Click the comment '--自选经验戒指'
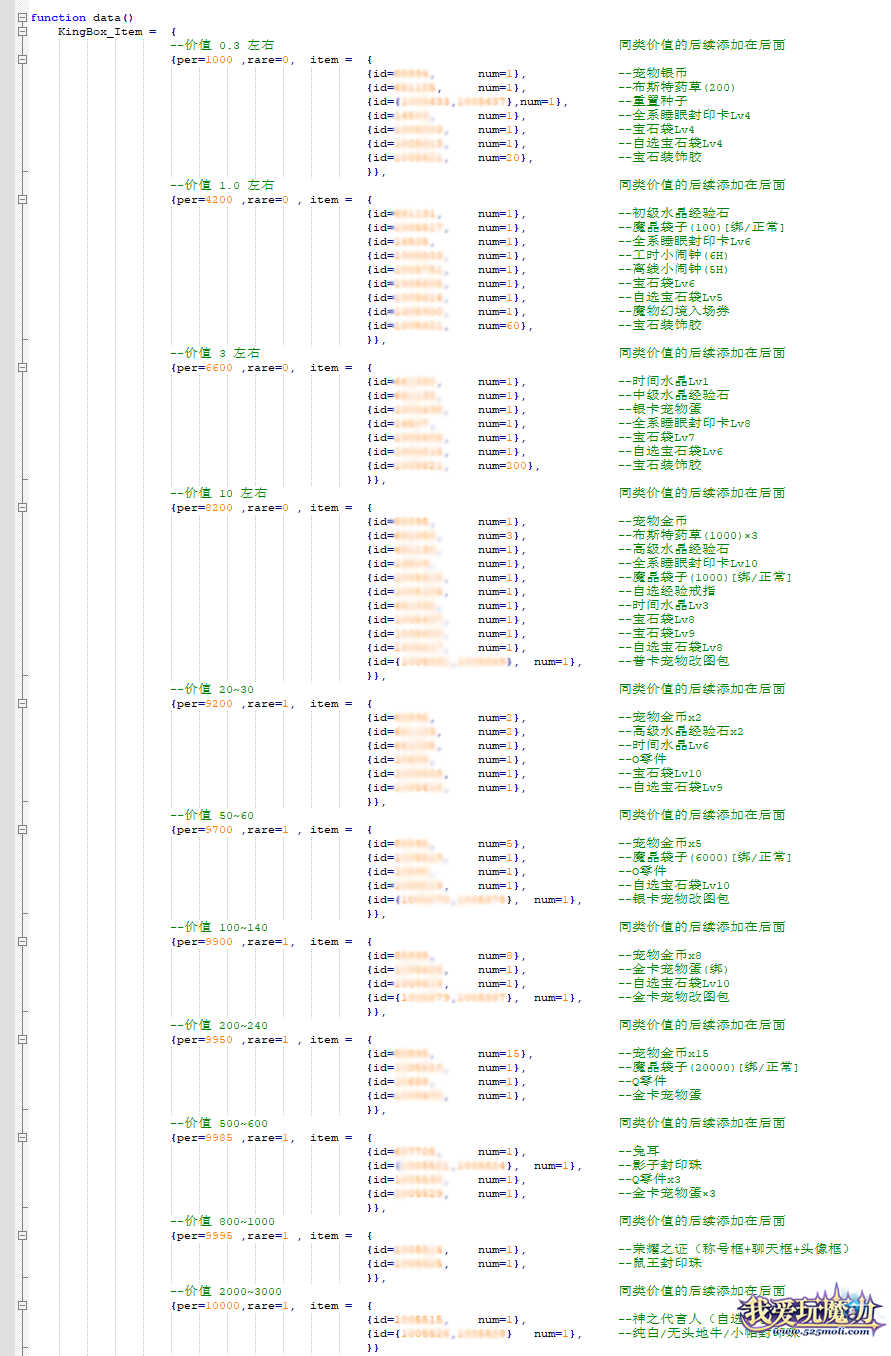891x1356 pixels. coord(667,591)
